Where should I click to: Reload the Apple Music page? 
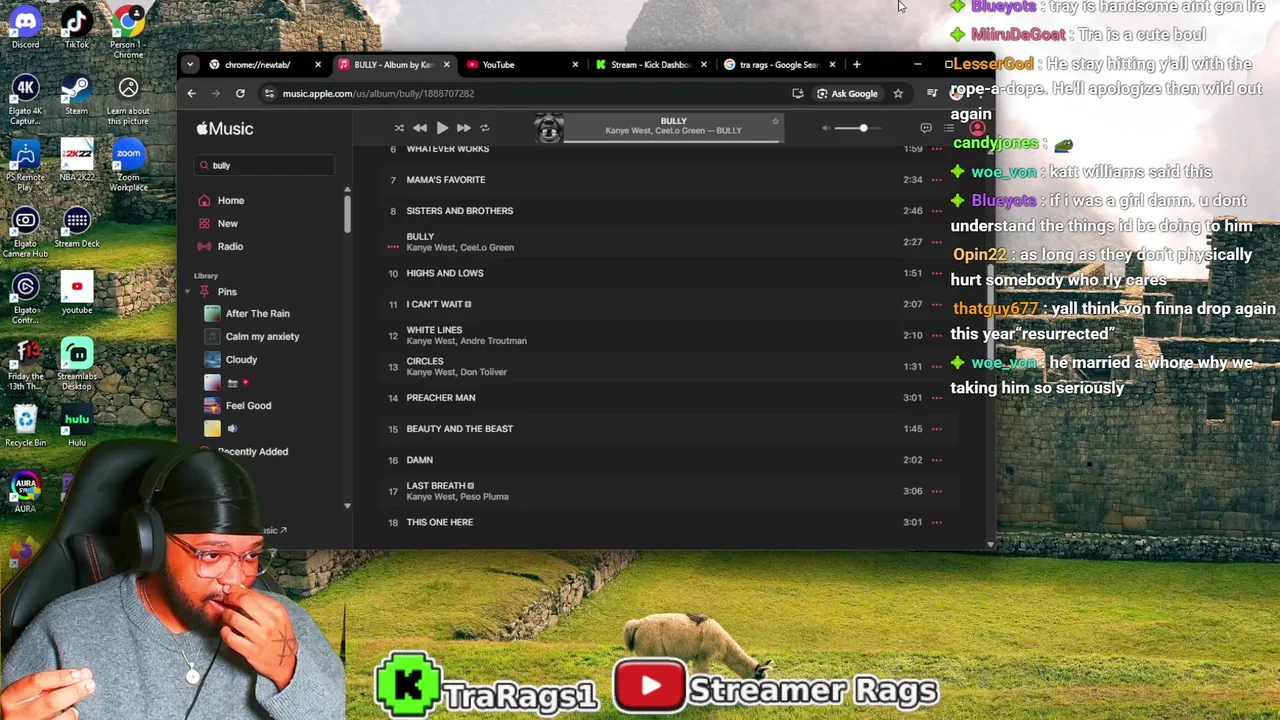coord(240,93)
